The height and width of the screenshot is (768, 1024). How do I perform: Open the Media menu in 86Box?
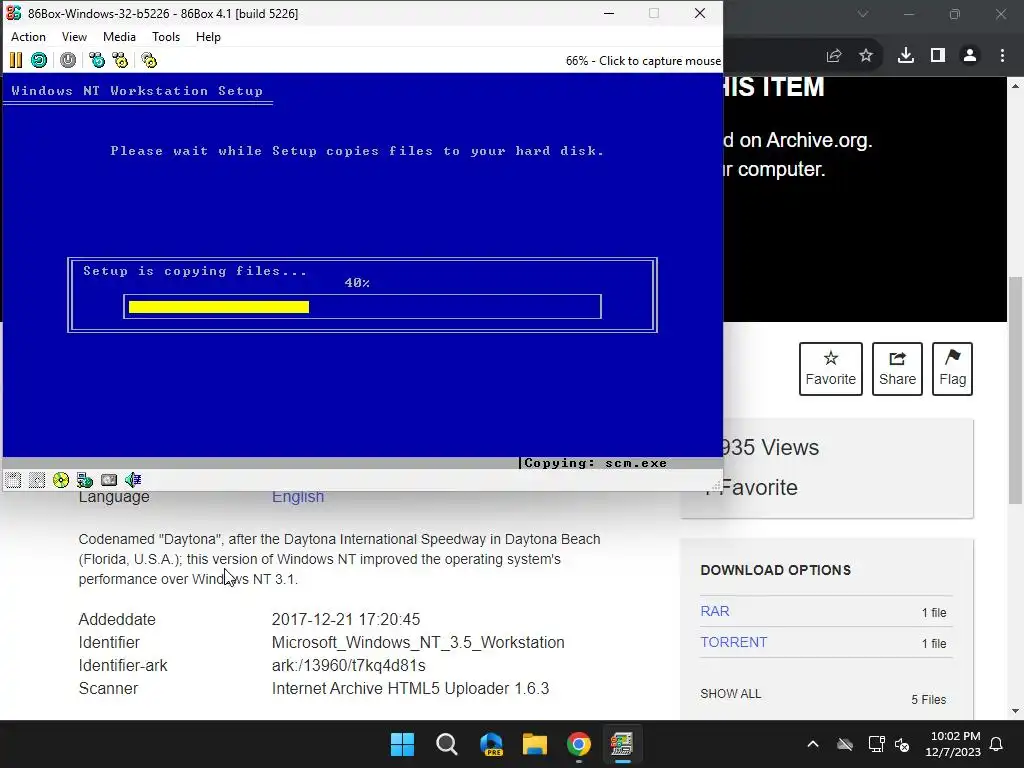pyautogui.click(x=120, y=37)
